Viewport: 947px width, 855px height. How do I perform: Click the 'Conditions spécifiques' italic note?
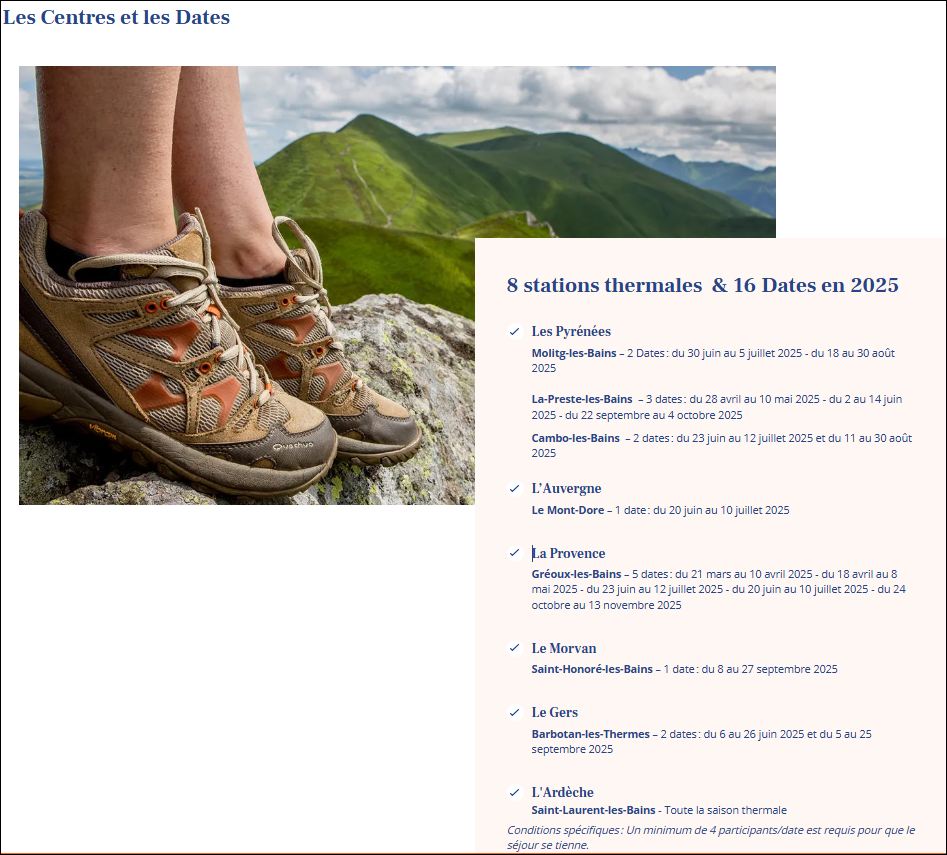tap(711, 837)
